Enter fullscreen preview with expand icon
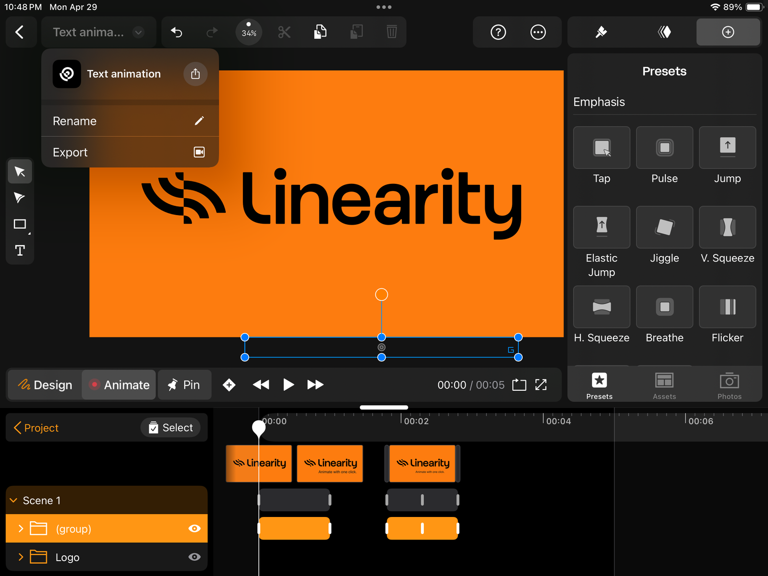 (x=541, y=385)
